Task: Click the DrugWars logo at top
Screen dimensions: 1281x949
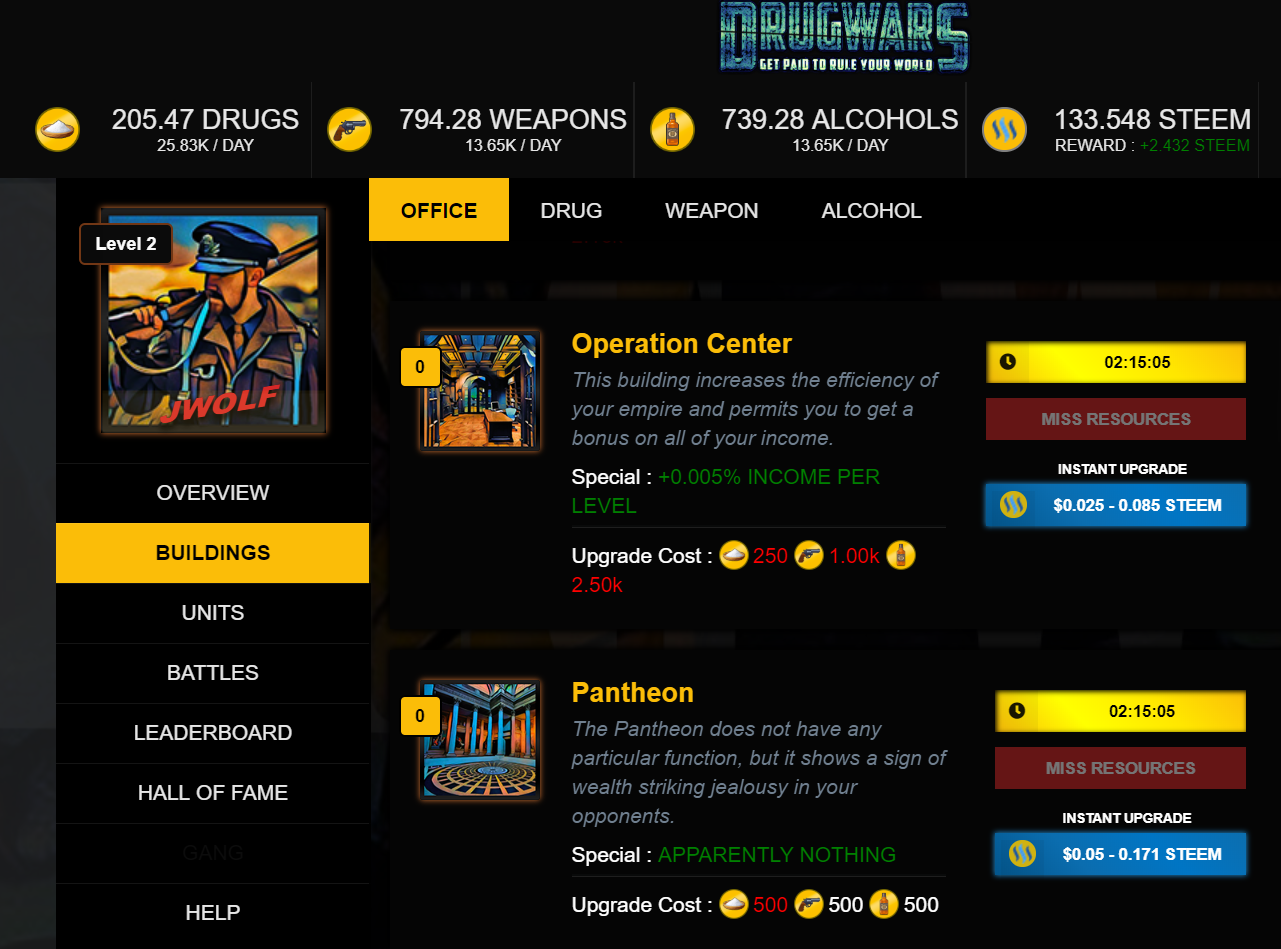Action: pos(844,37)
